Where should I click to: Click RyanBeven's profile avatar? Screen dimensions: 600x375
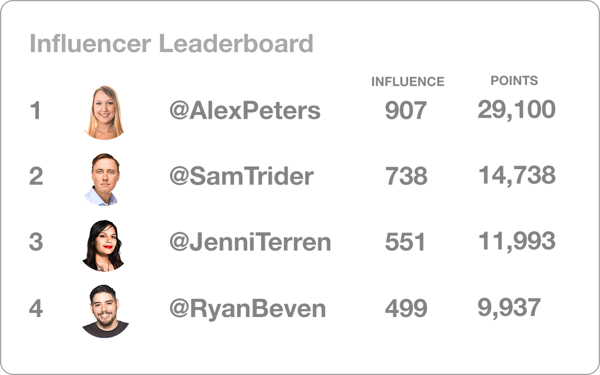coord(105,311)
